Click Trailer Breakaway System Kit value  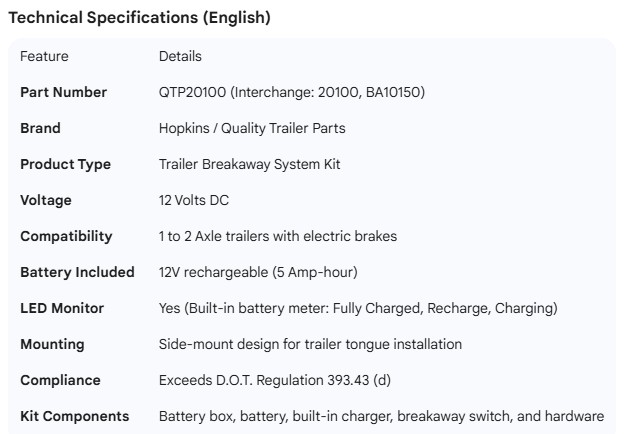coord(249,164)
